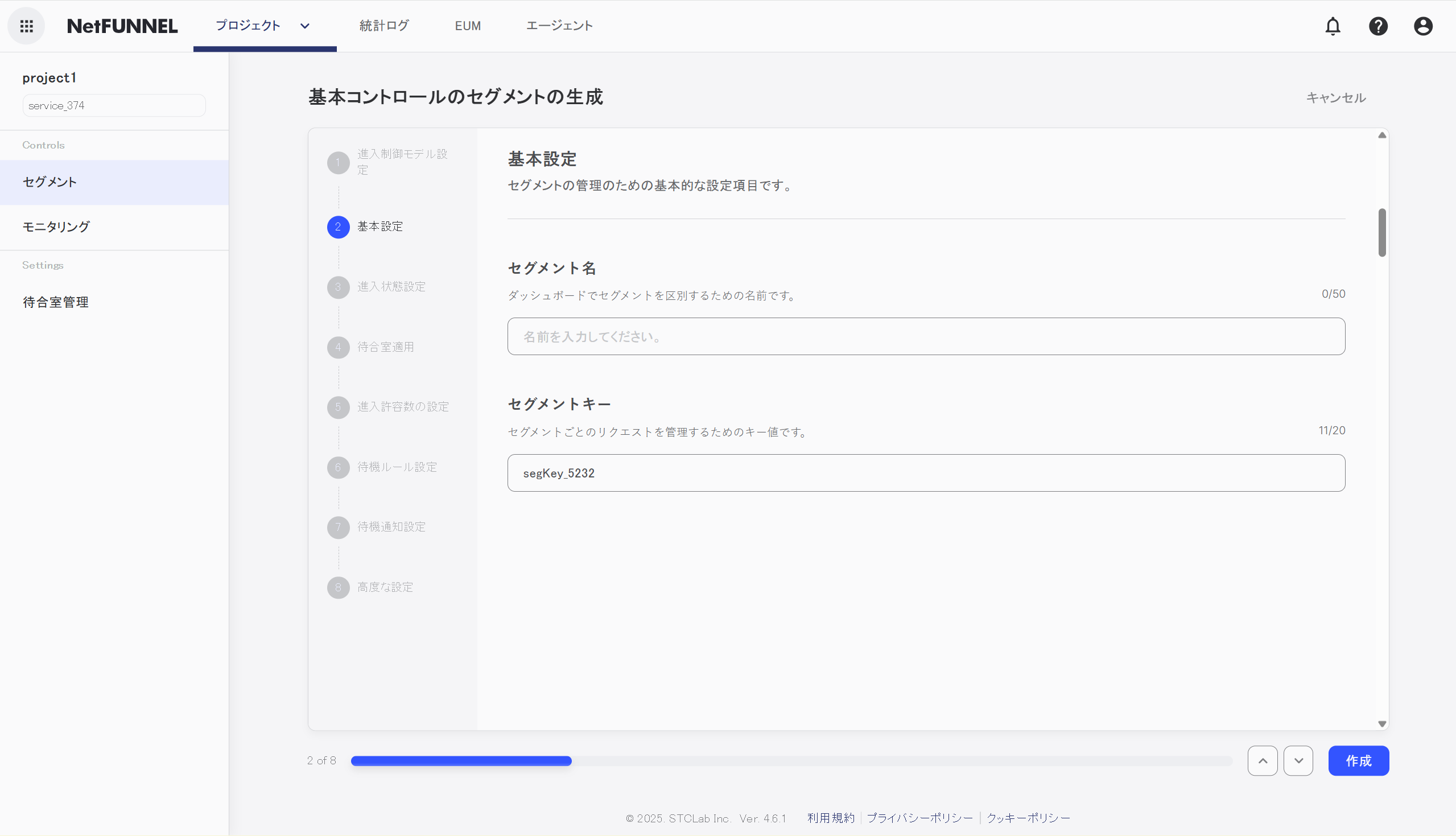Cancel segment creation via キャンセル
The image size is (1456, 836).
(x=1336, y=98)
